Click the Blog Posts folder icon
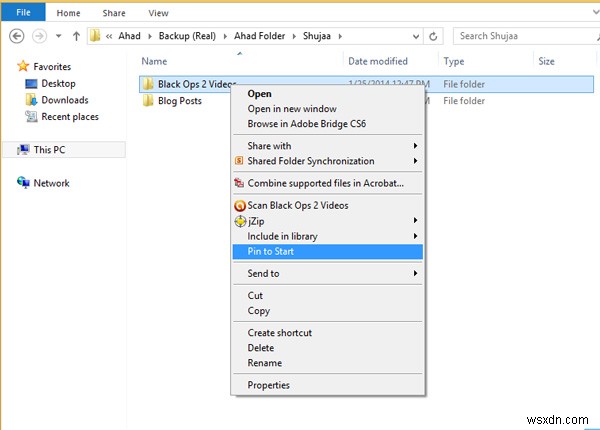Viewport: 600px width, 430px height. click(148, 101)
